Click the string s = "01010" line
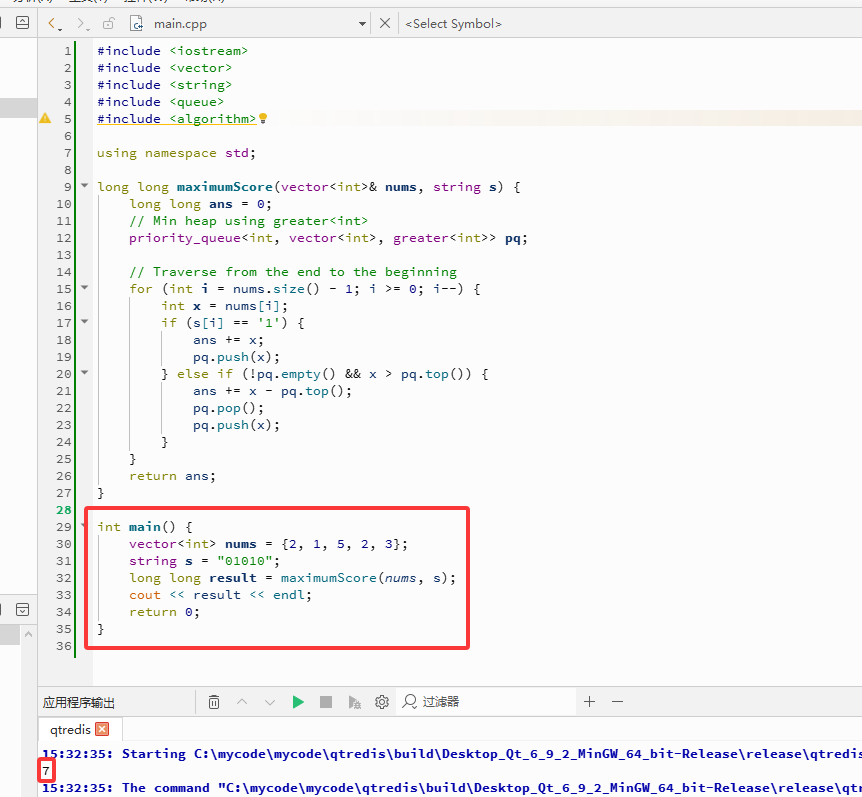The height and width of the screenshot is (797, 862). pyautogui.click(x=205, y=561)
